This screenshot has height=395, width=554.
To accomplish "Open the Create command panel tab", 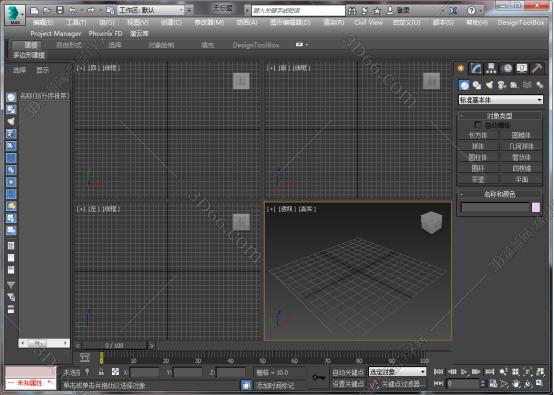I will (x=461, y=68).
